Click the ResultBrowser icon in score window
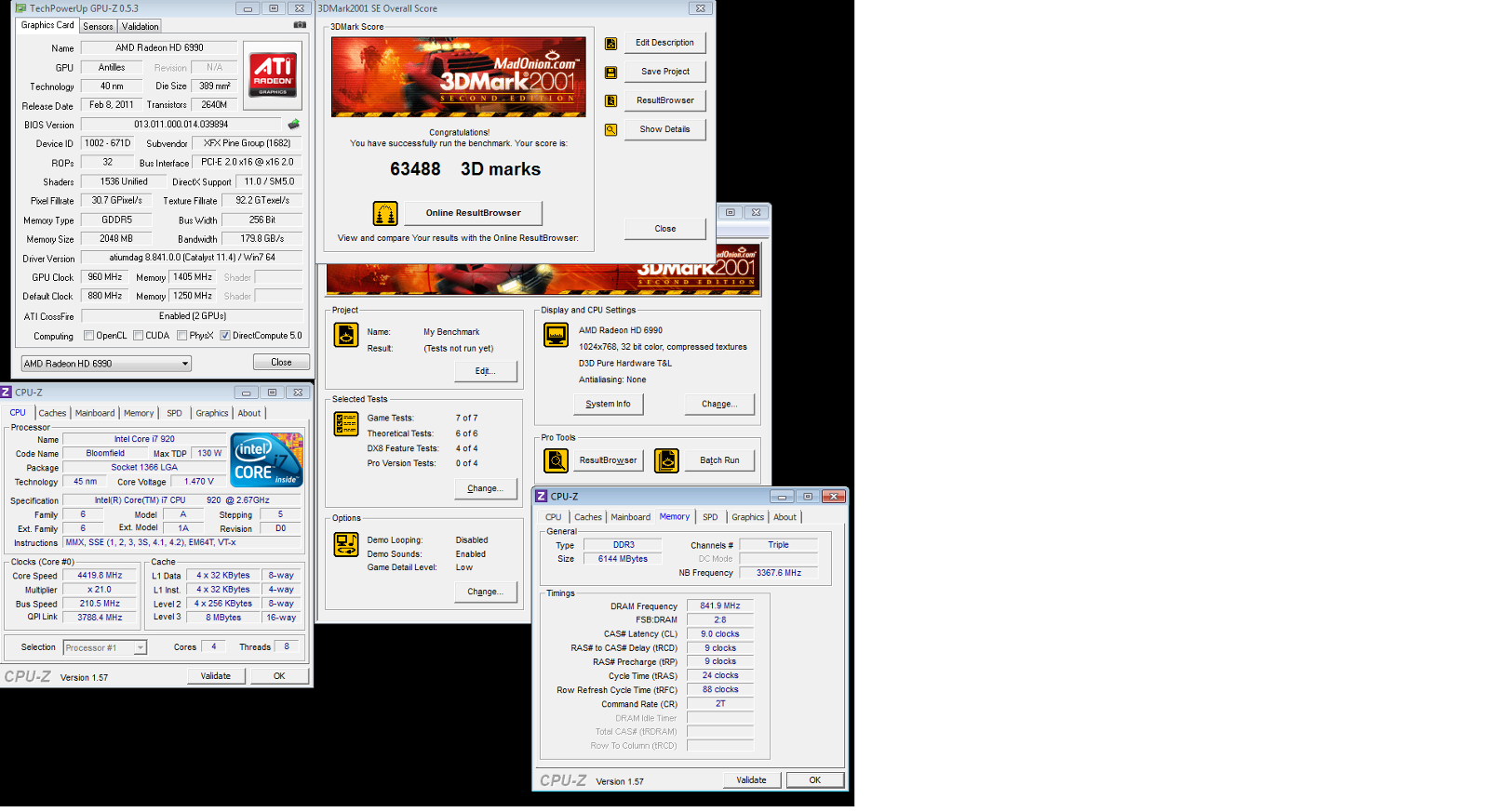The height and width of the screenshot is (812, 1489). click(x=610, y=100)
